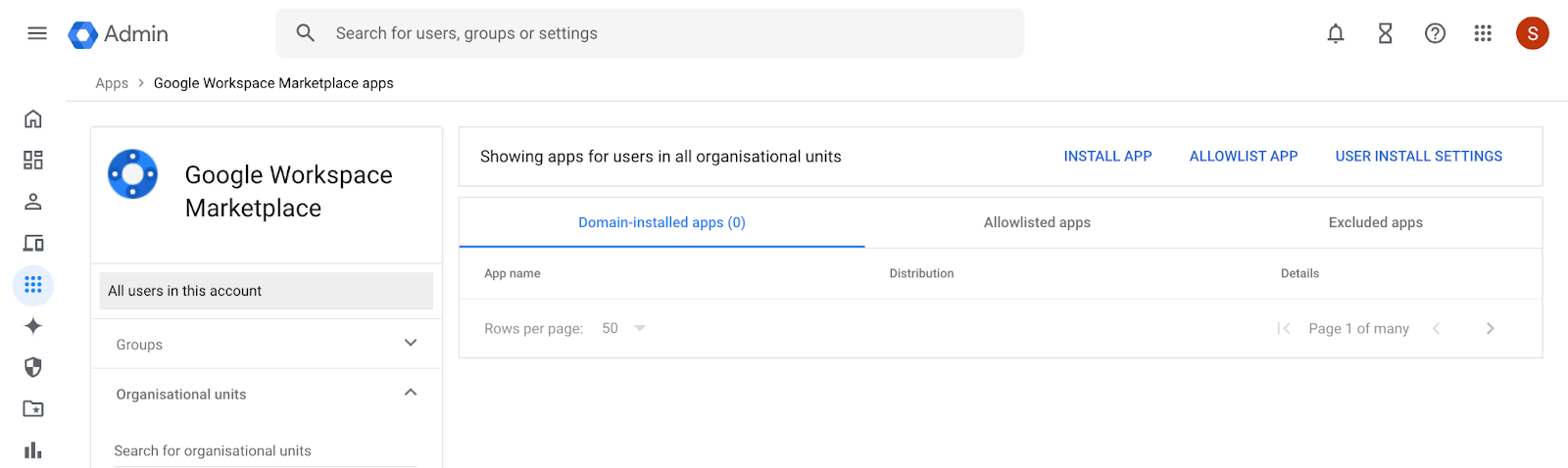1568x468 pixels.
Task: Open USER INSTALL SETTINGS
Action: click(x=1418, y=157)
